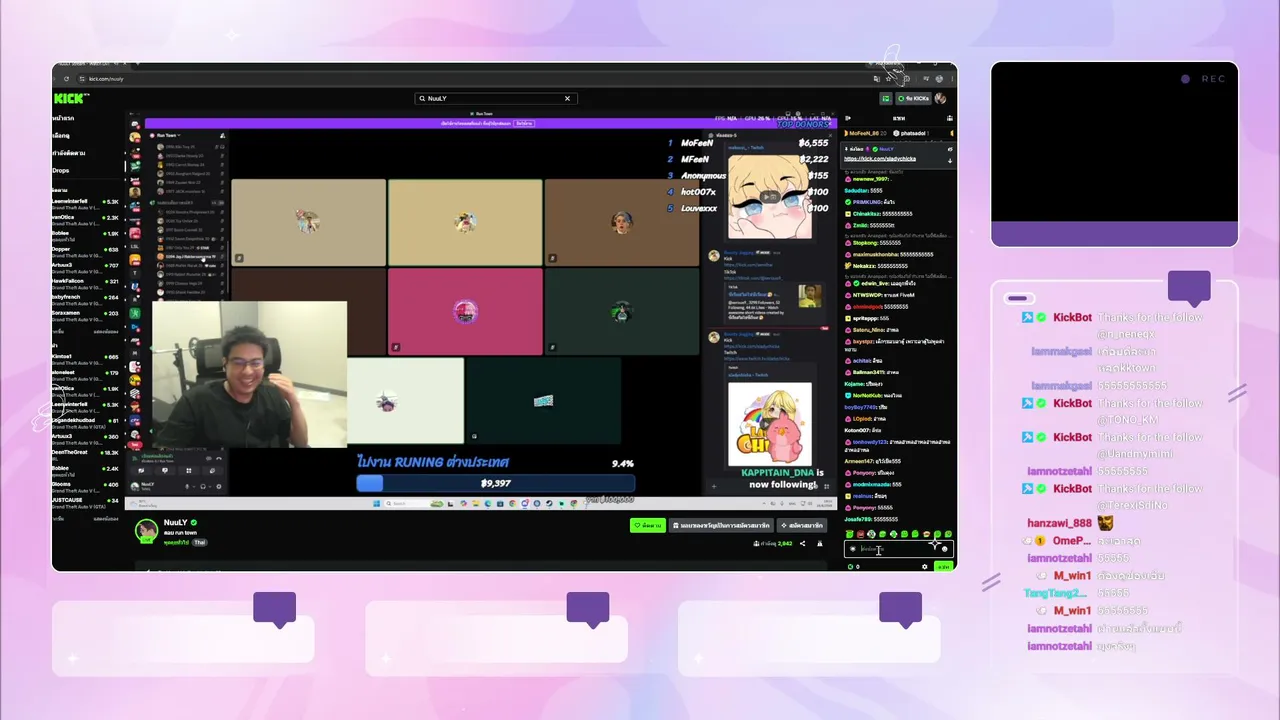
Task: Click the donation goal progress bar
Action: pos(495,483)
